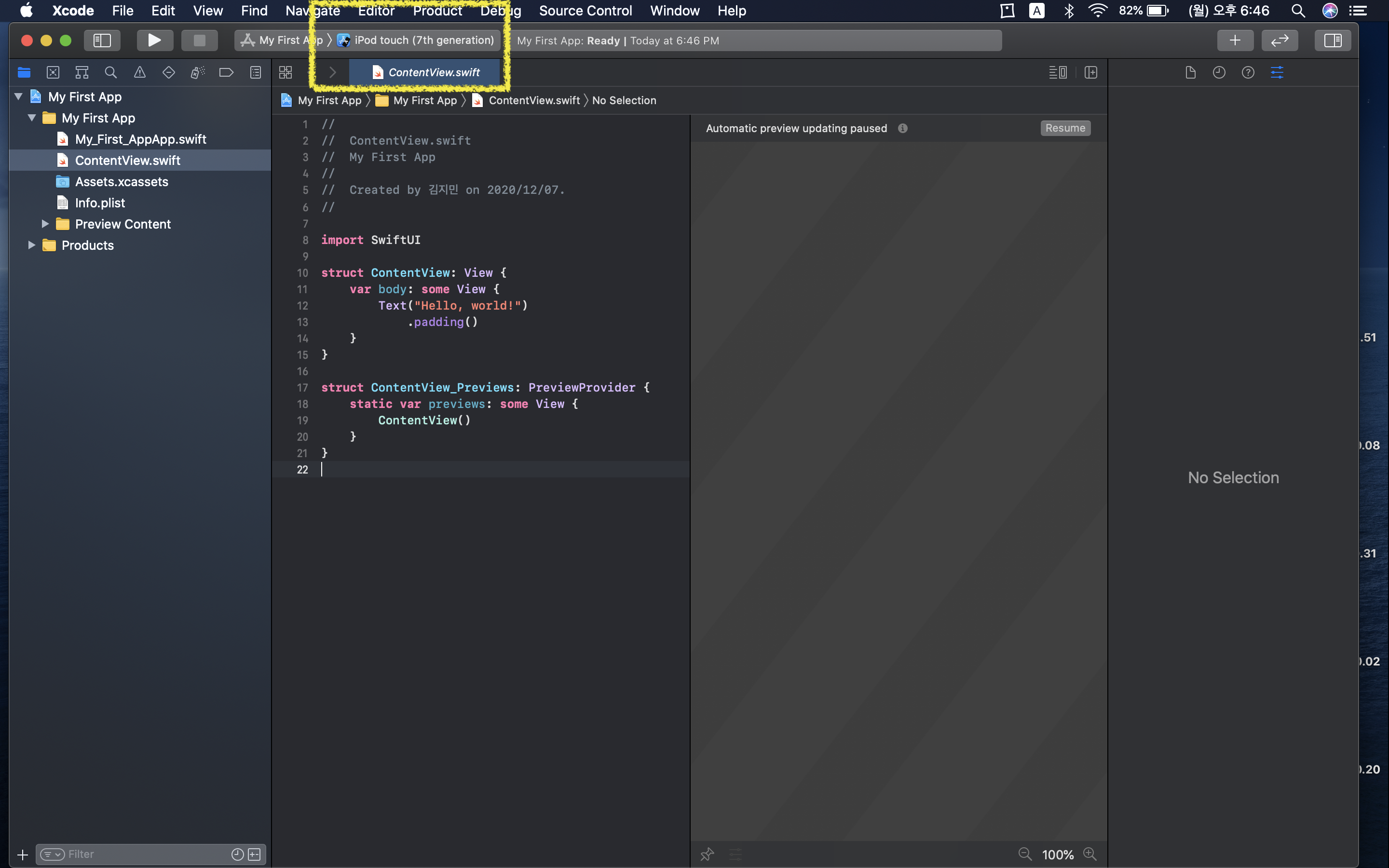
Task: Open the Help menu
Action: click(731, 10)
